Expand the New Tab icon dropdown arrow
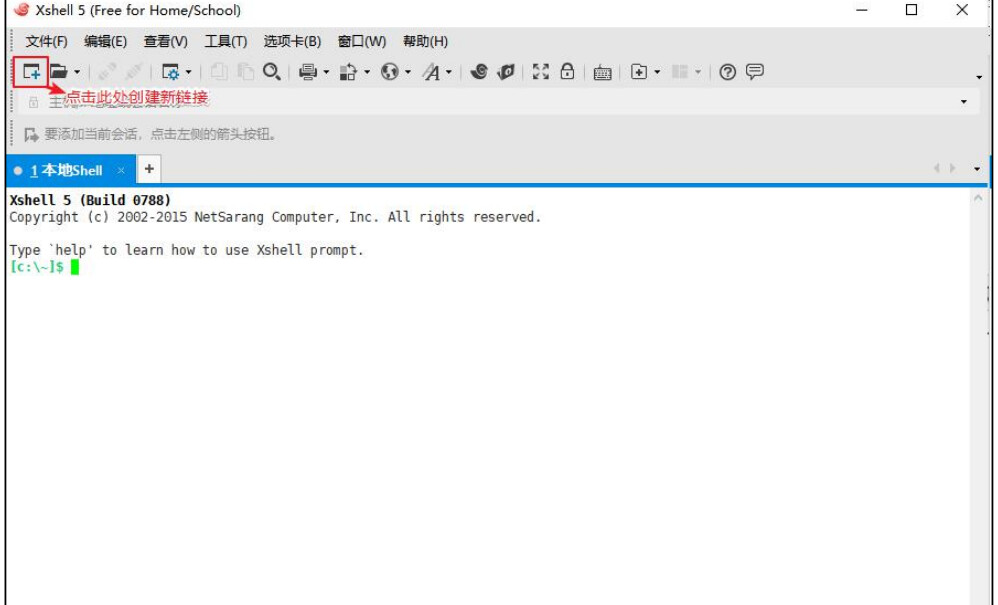The image size is (998, 605). click(657, 73)
